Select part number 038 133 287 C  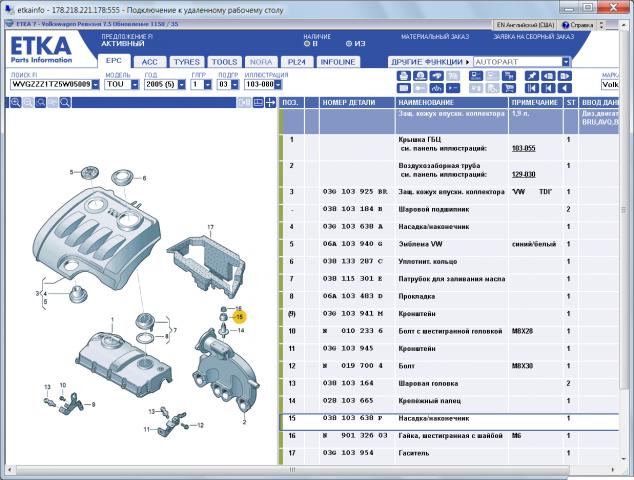[x=352, y=262]
